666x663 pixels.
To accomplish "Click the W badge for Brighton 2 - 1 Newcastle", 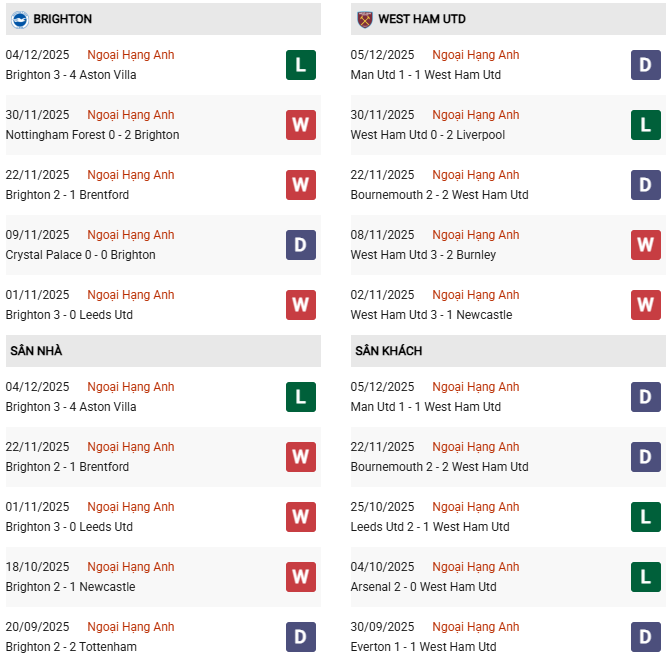I will pos(301,577).
